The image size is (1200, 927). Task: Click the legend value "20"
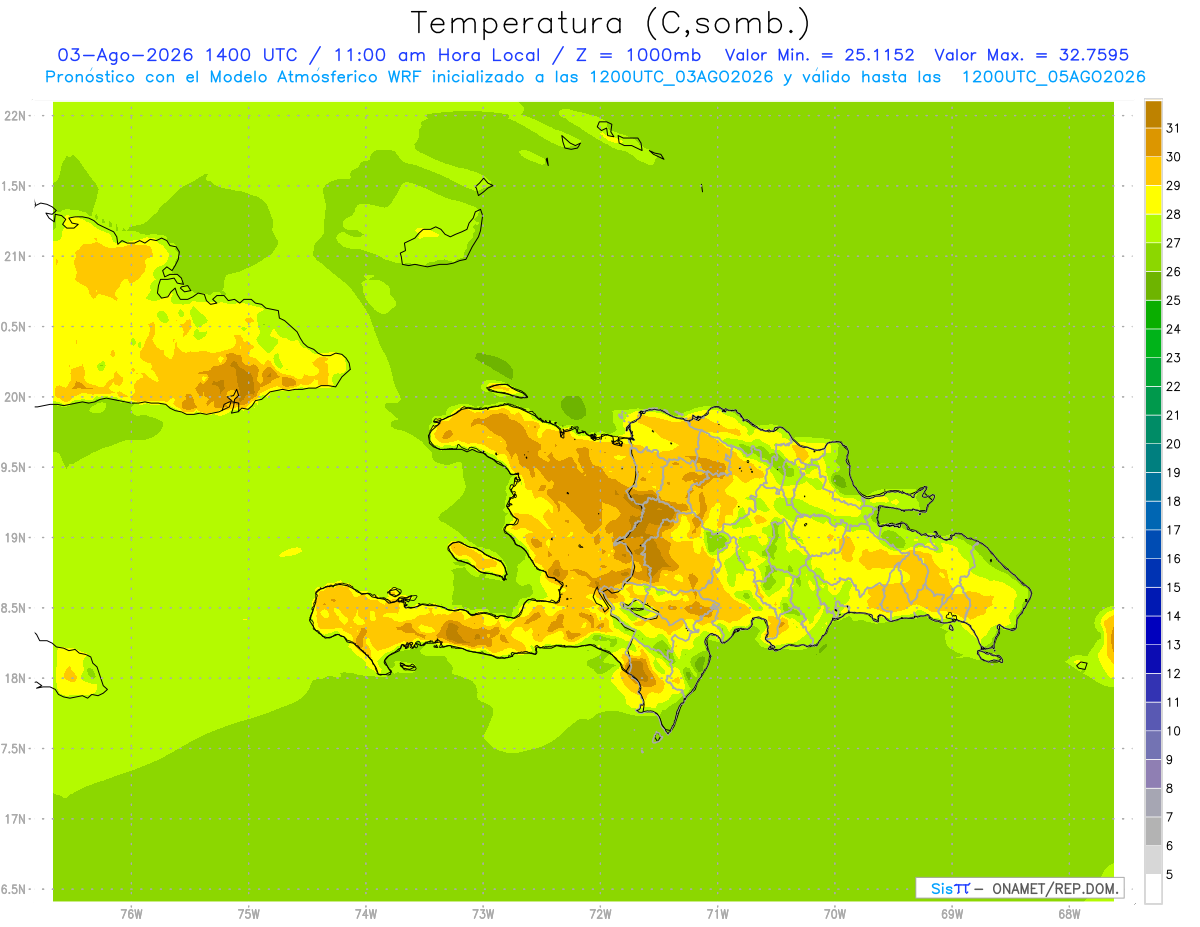[x=1173, y=444]
